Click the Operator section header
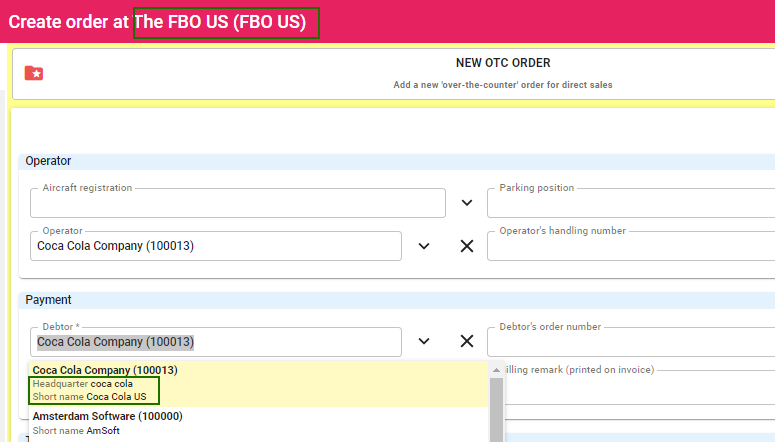This screenshot has height=442, width=775. pos(397,161)
